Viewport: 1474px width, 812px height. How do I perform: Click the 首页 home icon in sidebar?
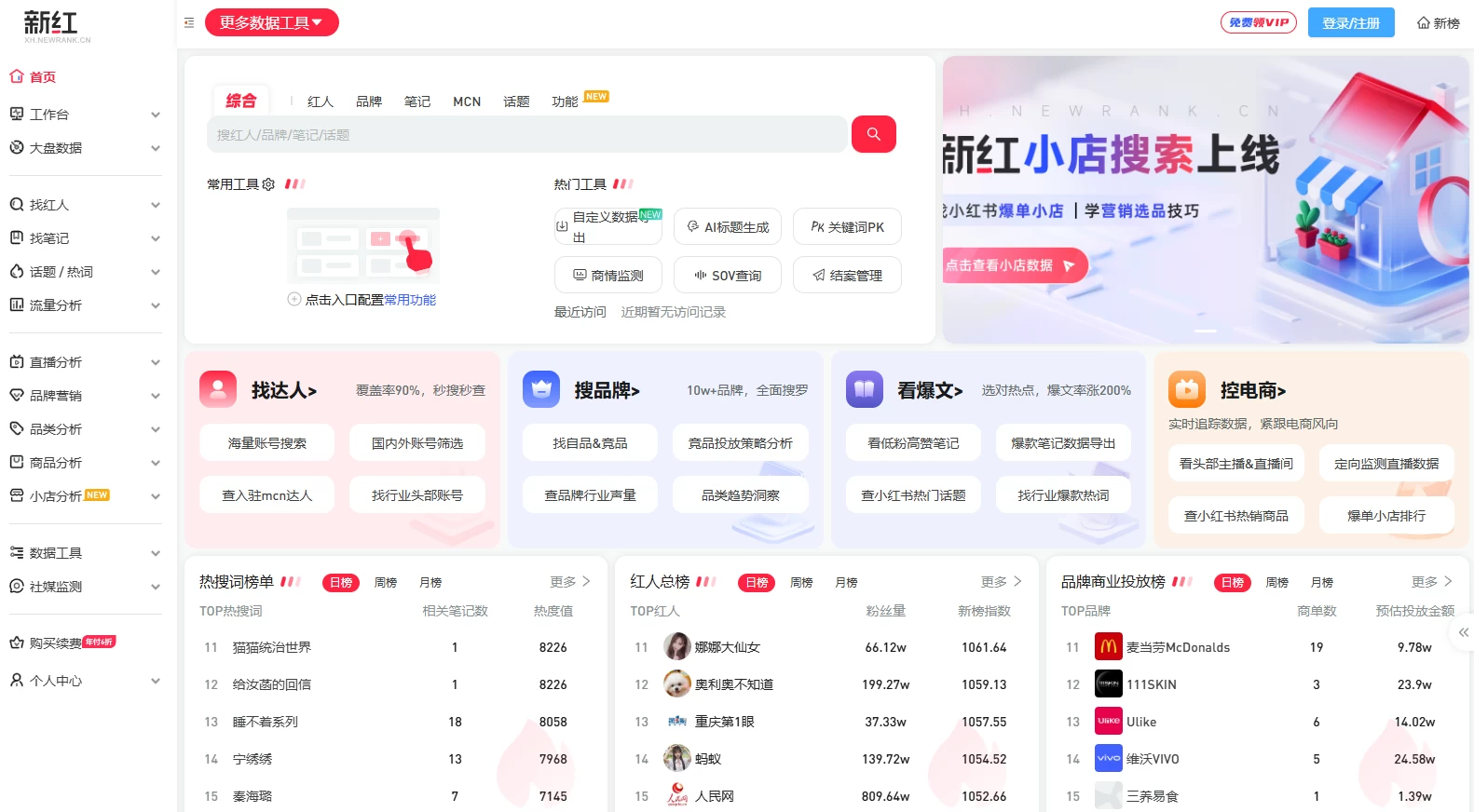coord(16,76)
